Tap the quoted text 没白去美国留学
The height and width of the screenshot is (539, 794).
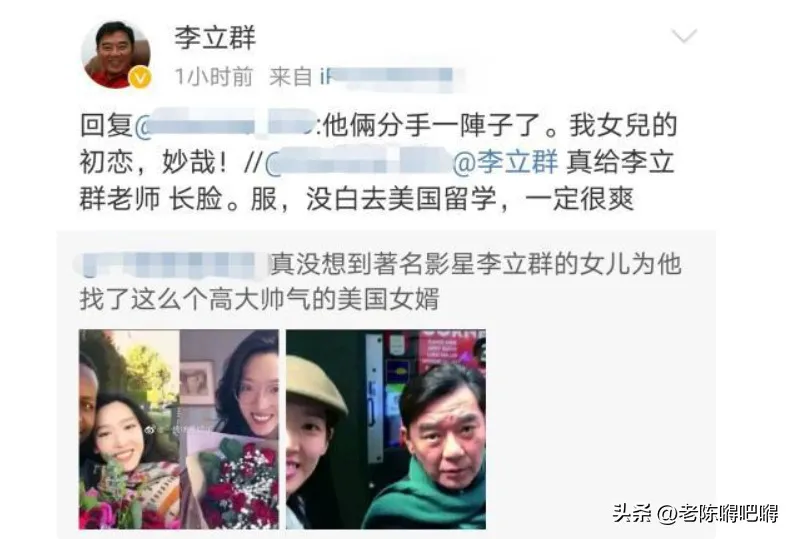(401, 199)
